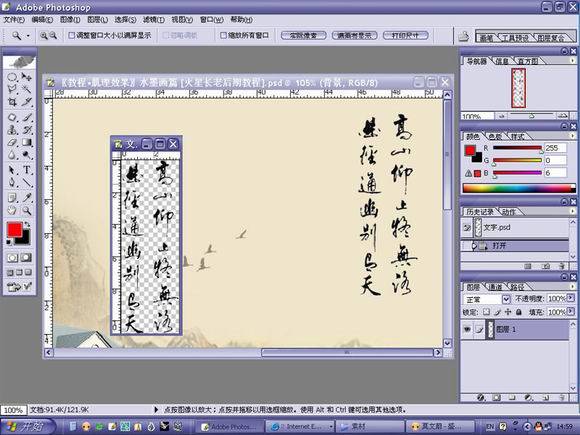Open the Filter menu

154,20
